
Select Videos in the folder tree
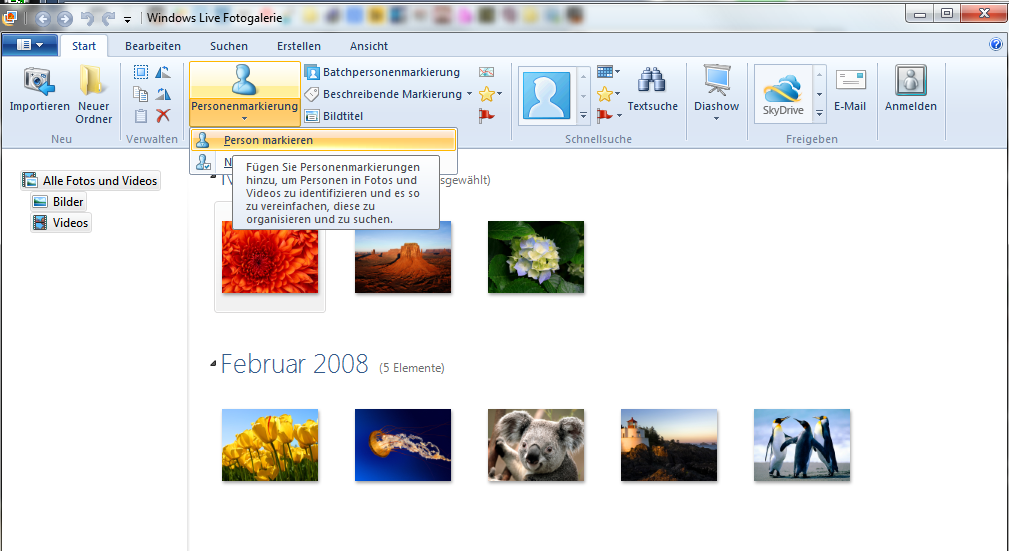pyautogui.click(x=70, y=223)
